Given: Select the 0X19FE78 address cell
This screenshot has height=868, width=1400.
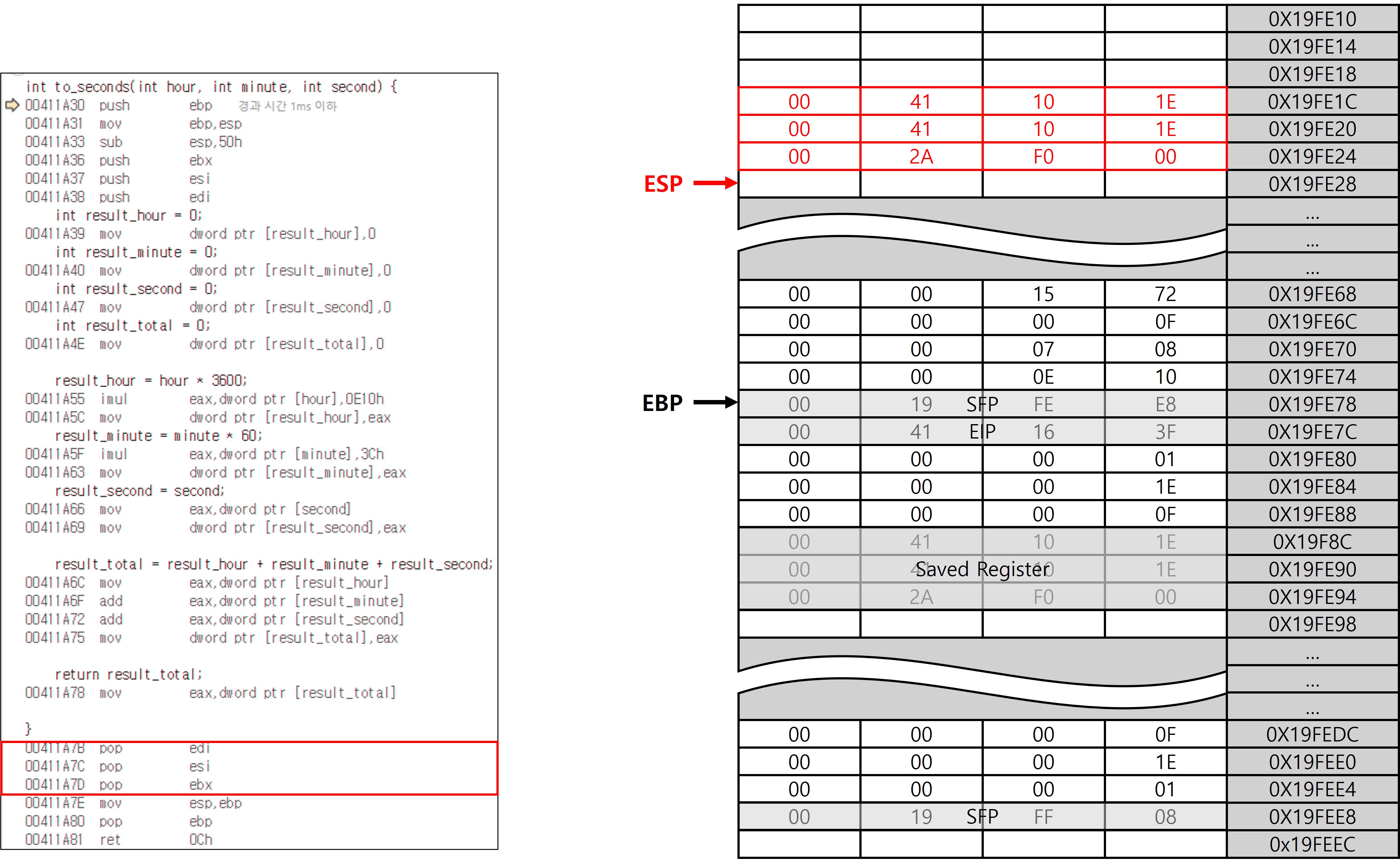Looking at the screenshot, I should click(1312, 404).
